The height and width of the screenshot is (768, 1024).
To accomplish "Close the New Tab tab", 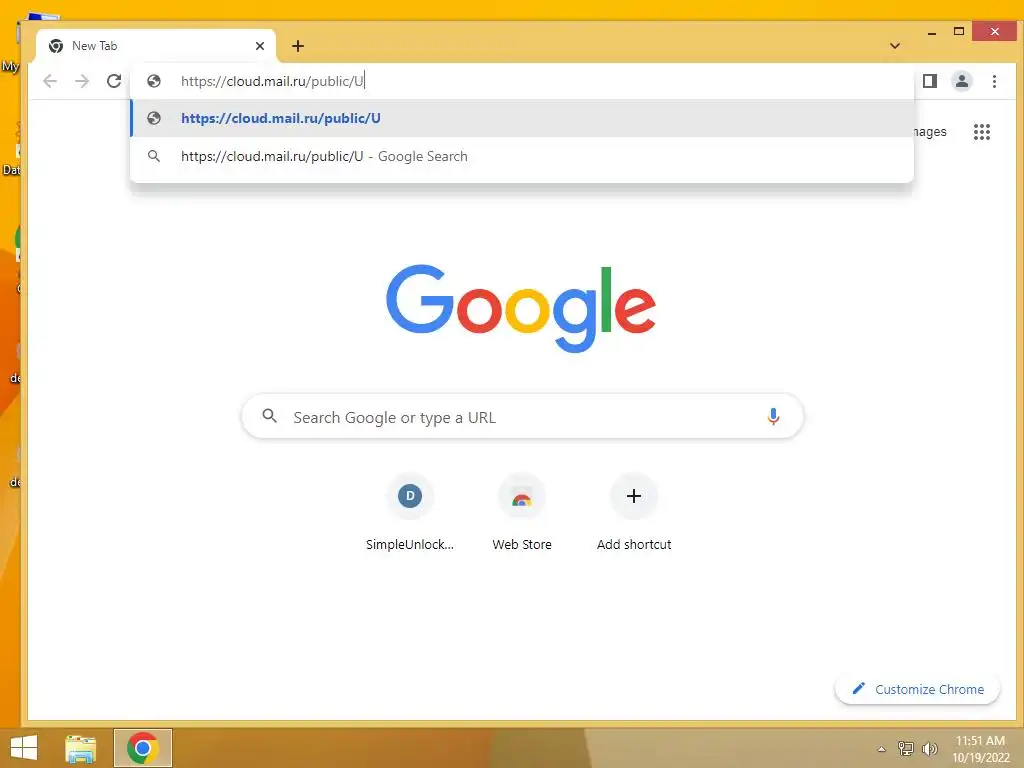I will [260, 46].
